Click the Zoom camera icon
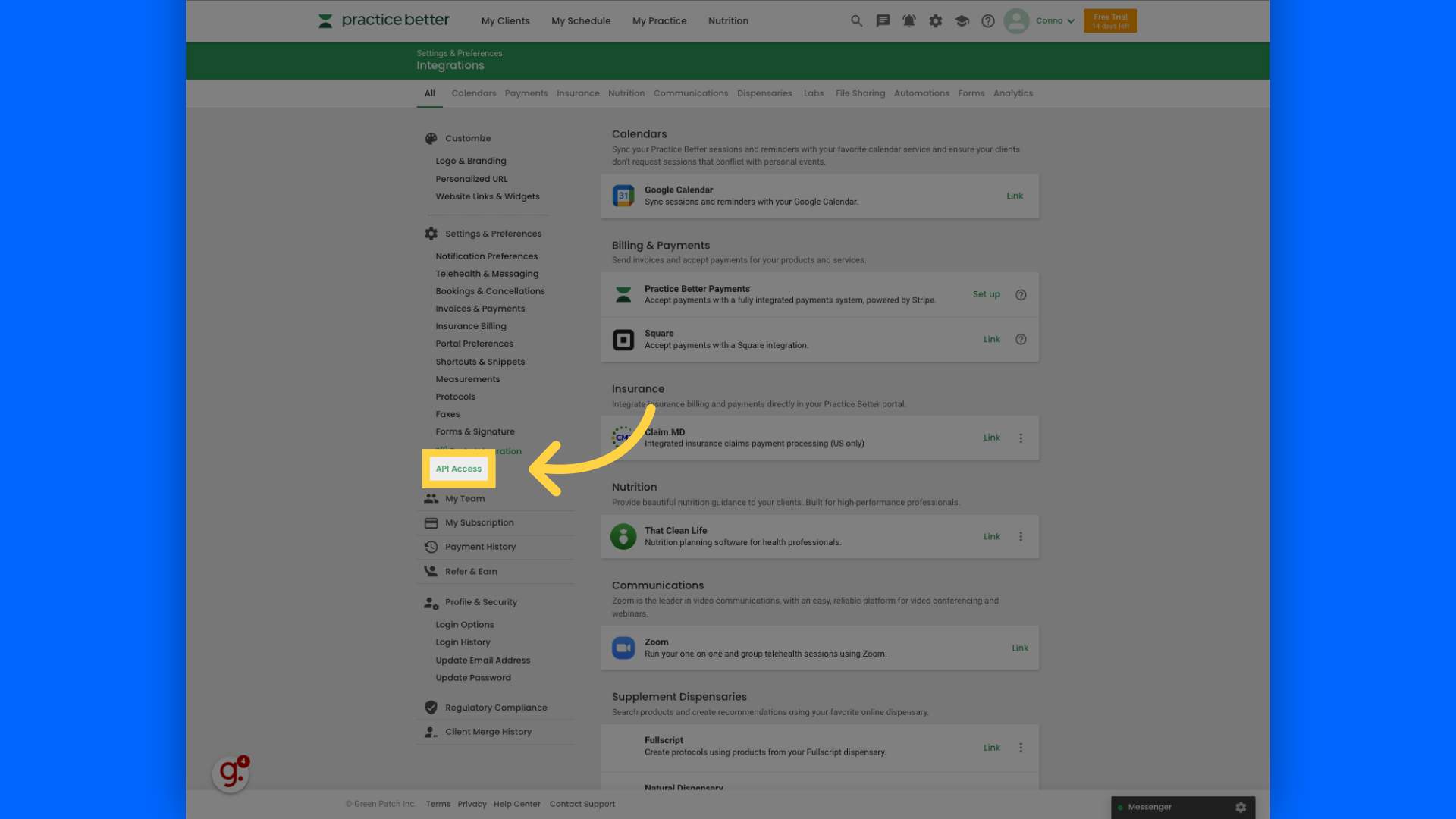This screenshot has width=1456, height=819. [623, 648]
